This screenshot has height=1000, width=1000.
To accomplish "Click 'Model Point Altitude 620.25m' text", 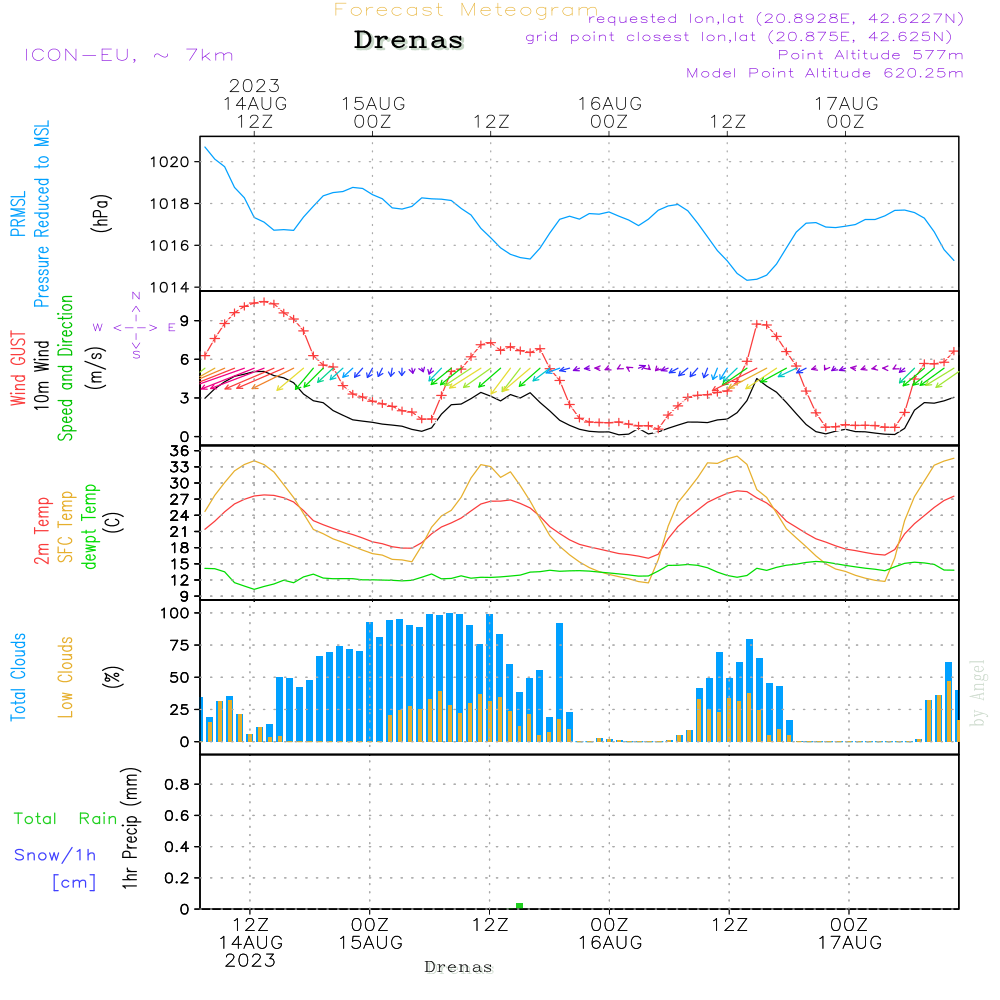I will tap(825, 73).
